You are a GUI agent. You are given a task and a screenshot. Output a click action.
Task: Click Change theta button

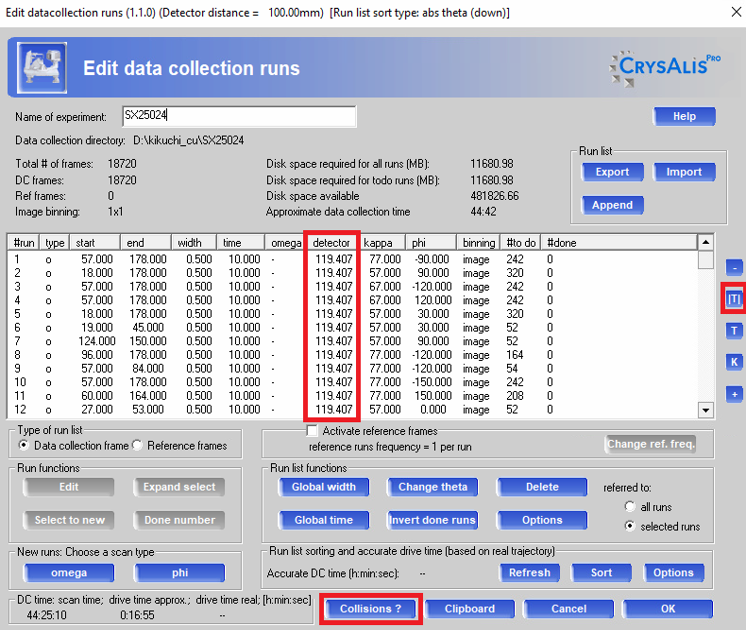coord(432,487)
